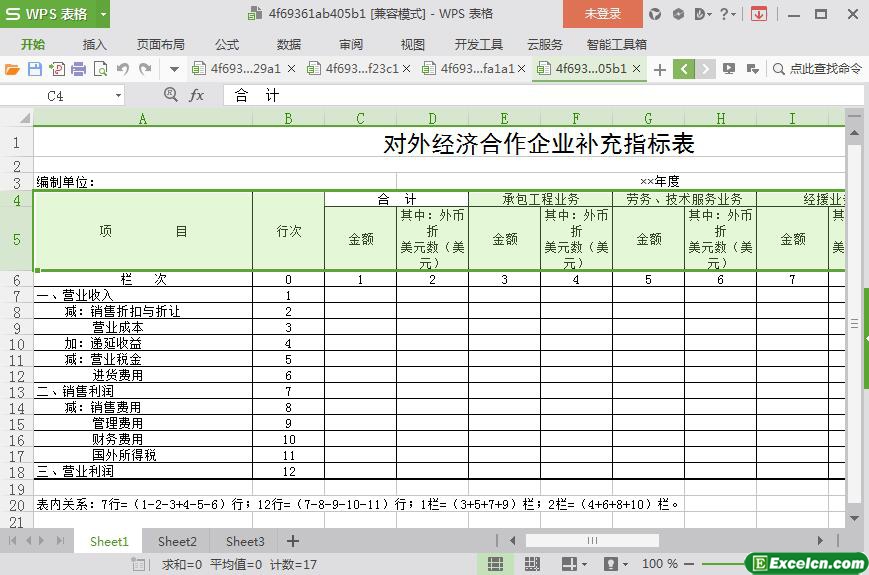
Task: Open the 审阅 ribbon tab
Action: 351,45
